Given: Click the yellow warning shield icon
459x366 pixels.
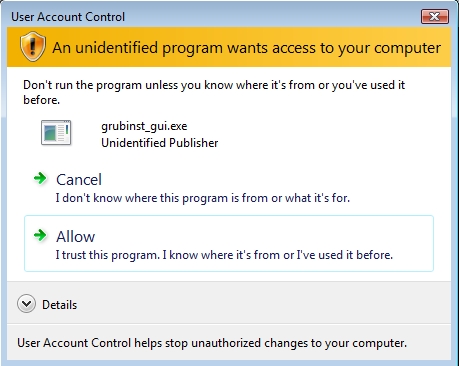Looking at the screenshot, I should pyautogui.click(x=32, y=47).
